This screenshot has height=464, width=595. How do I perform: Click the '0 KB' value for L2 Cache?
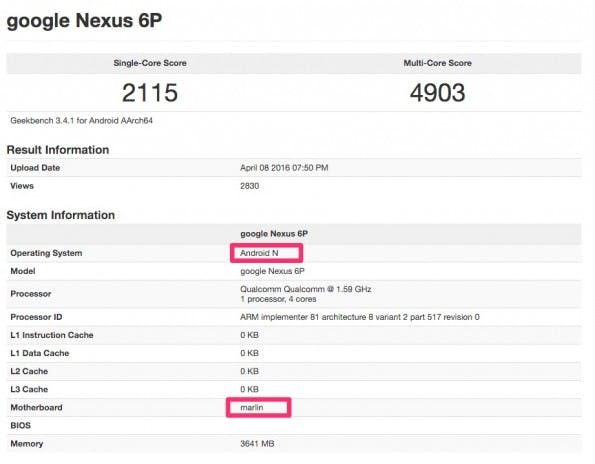pos(249,371)
